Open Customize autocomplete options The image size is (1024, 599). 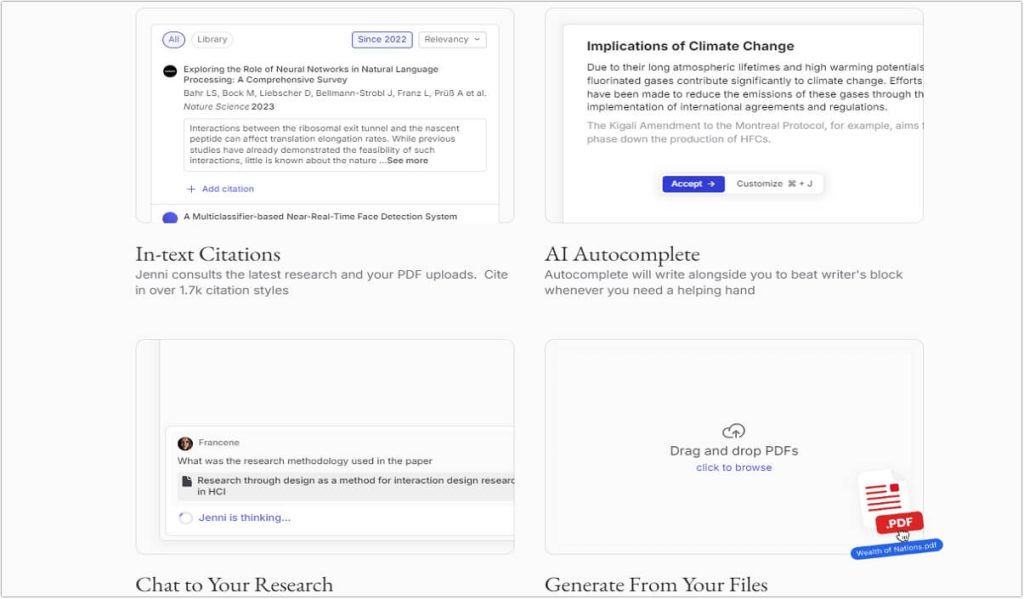(774, 184)
